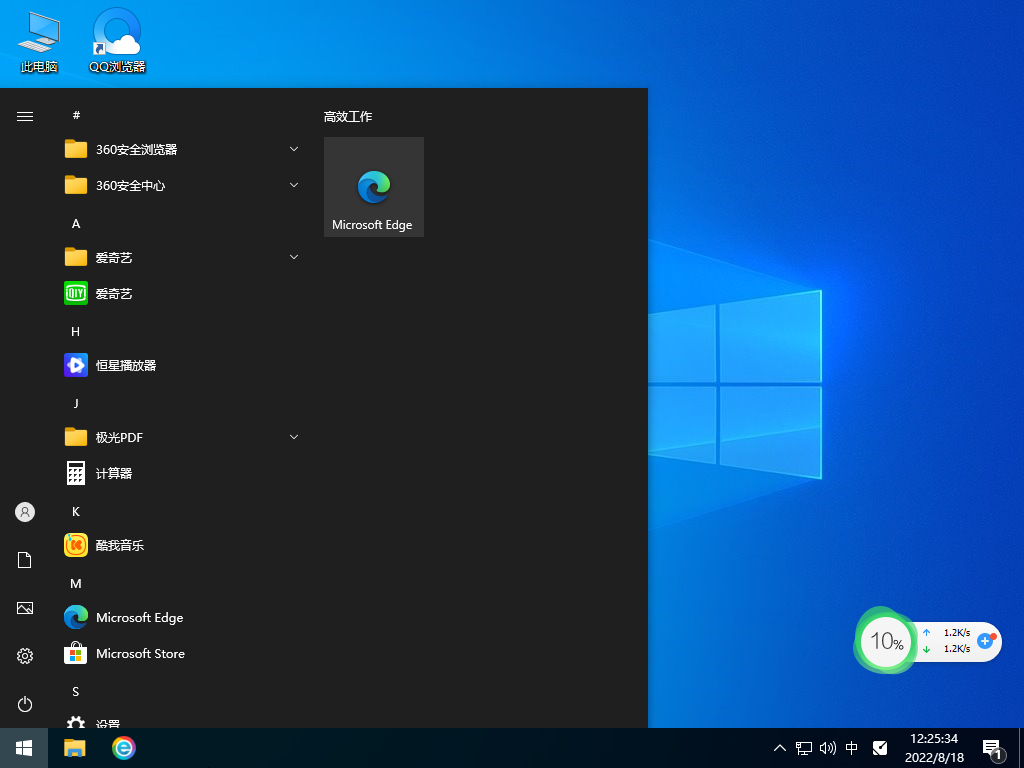Launch Microsoft Store from the app list
This screenshot has height=768, width=1024.
138,653
